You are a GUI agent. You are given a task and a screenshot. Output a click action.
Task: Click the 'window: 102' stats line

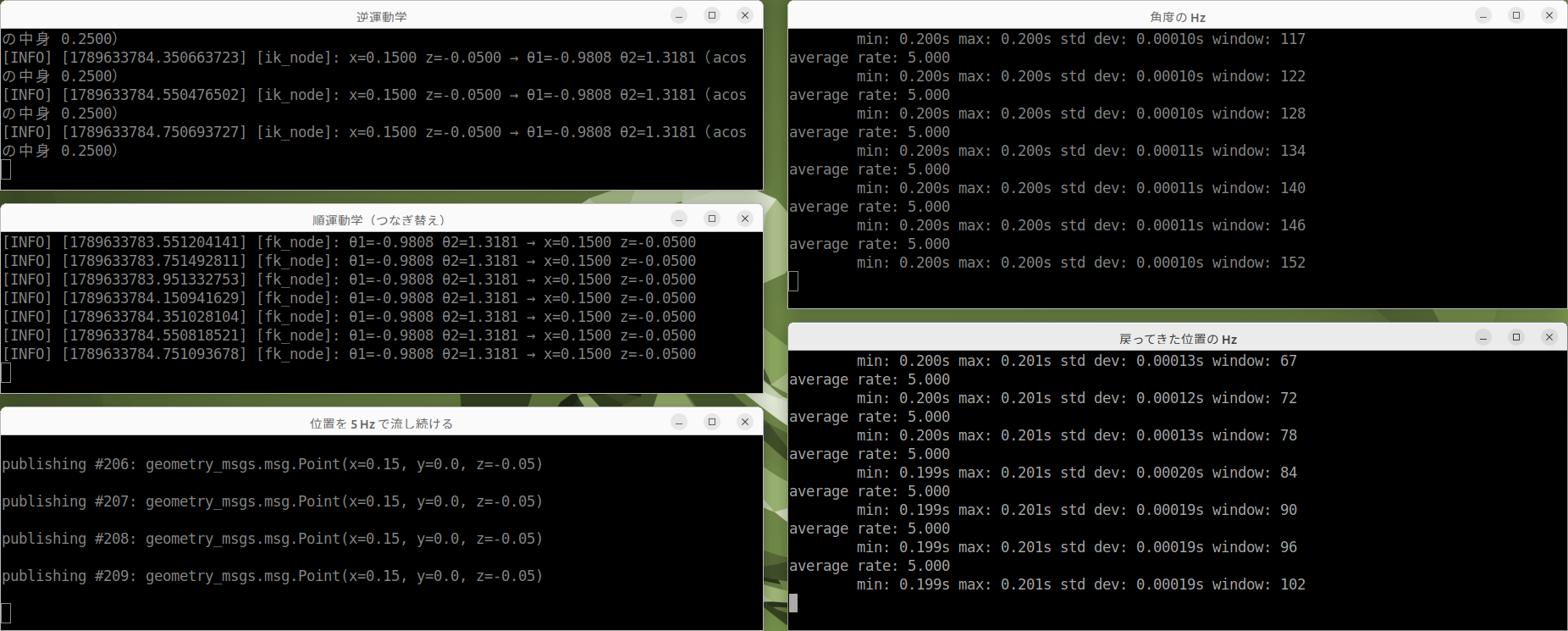click(1081, 584)
